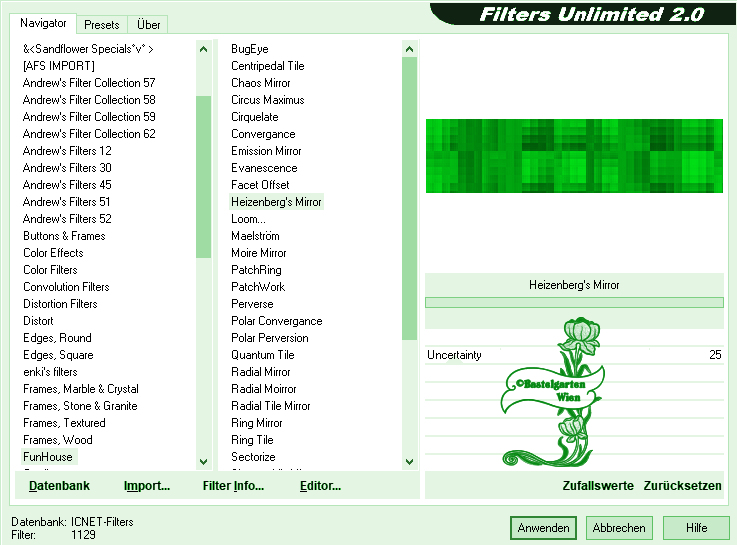Select the Color Filters category

click(x=50, y=270)
